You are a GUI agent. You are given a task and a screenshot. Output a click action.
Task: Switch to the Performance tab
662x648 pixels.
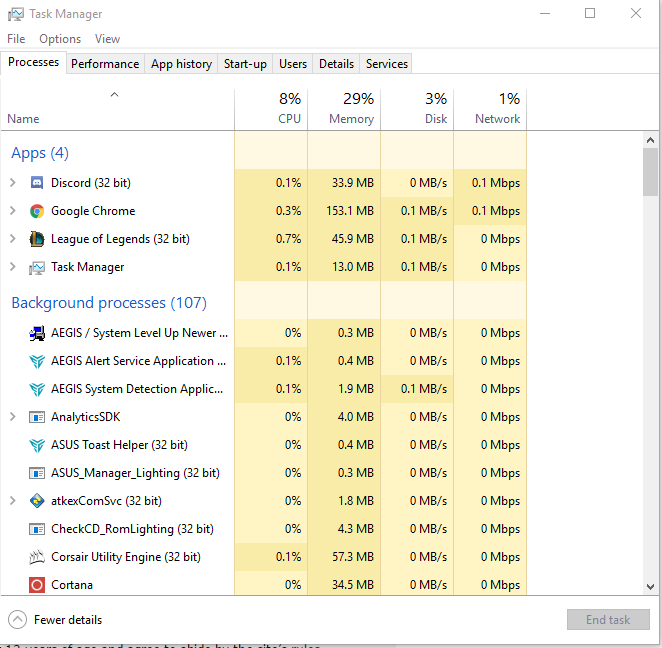pos(105,64)
